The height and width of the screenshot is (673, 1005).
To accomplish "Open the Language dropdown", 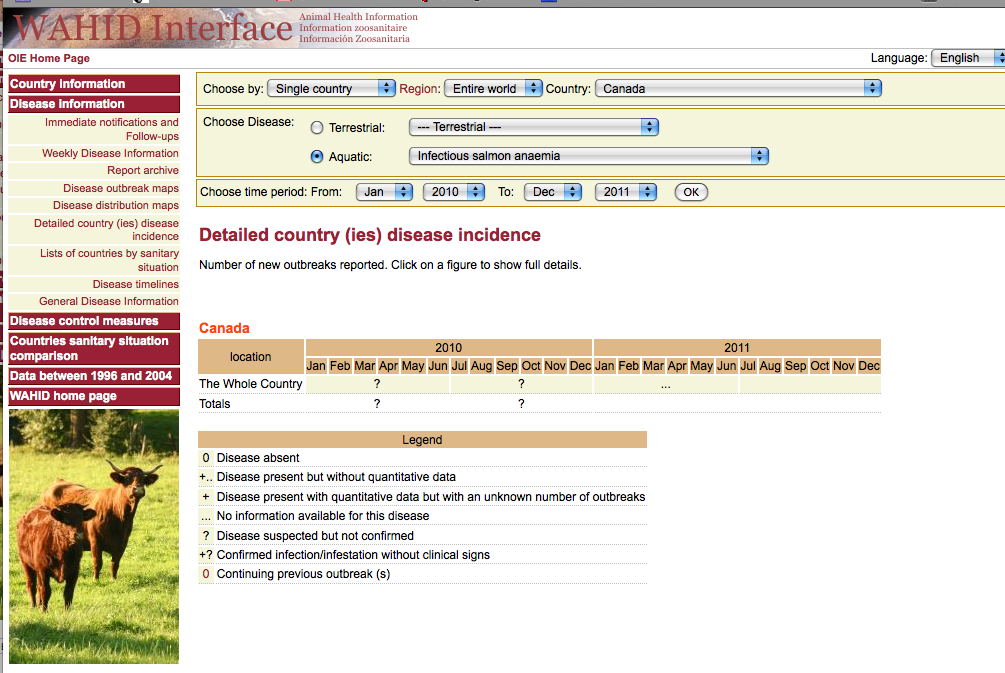I will point(966,58).
